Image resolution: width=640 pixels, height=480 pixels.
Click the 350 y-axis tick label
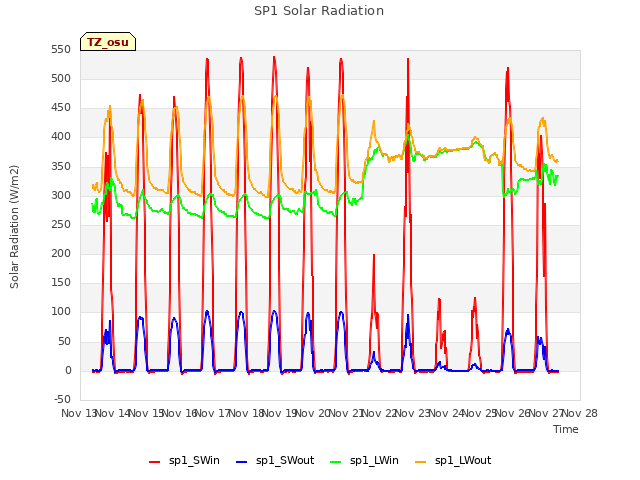point(61,167)
